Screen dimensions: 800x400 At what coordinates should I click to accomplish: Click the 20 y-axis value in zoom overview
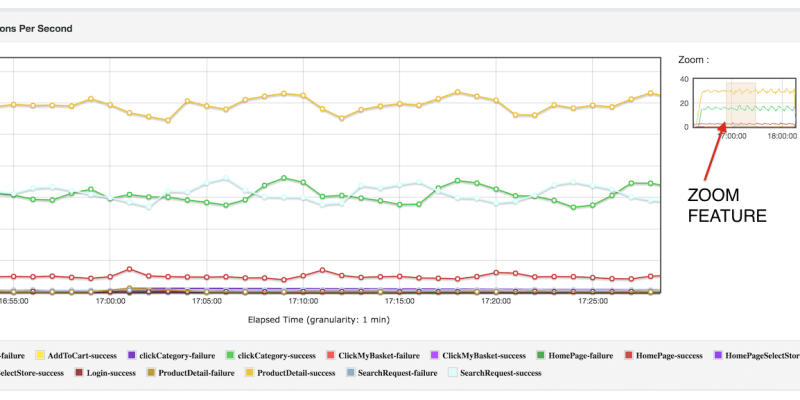pyautogui.click(x=685, y=103)
